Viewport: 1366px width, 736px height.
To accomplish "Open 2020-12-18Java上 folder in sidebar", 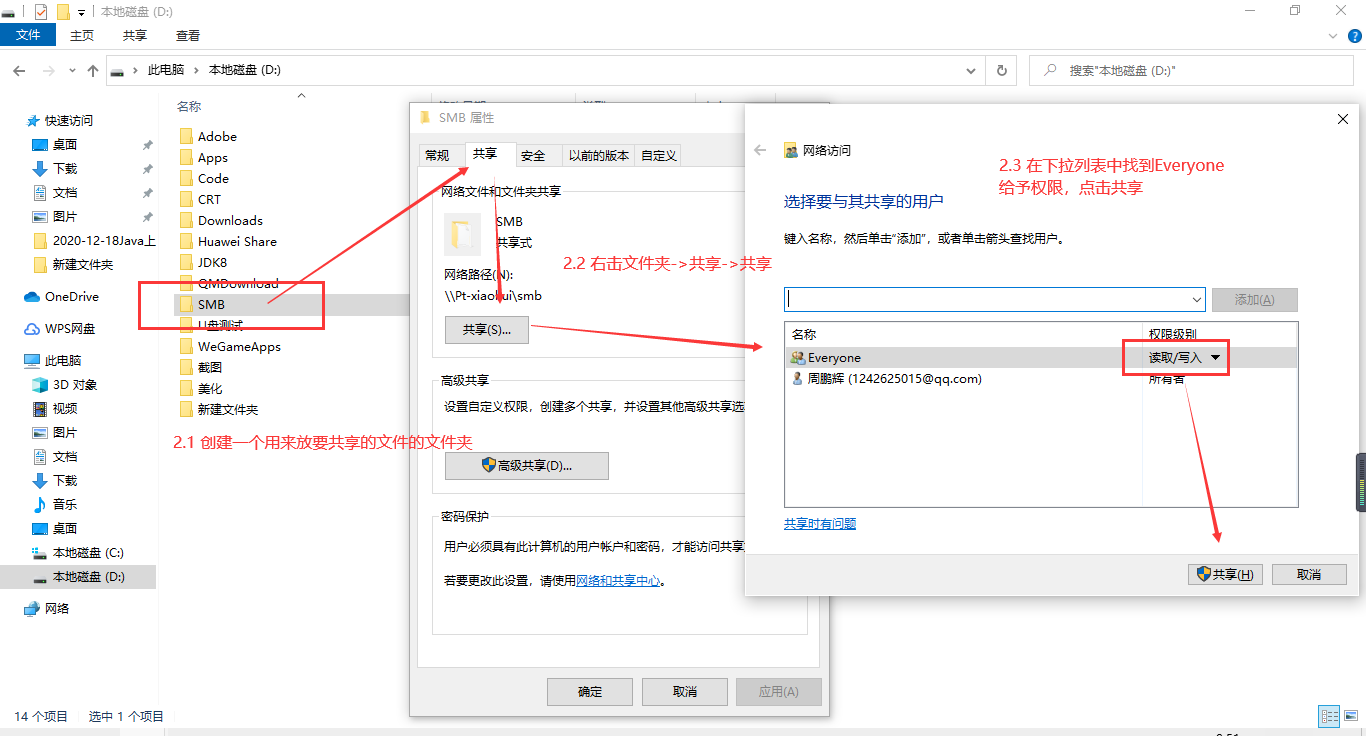I will pyautogui.click(x=93, y=240).
